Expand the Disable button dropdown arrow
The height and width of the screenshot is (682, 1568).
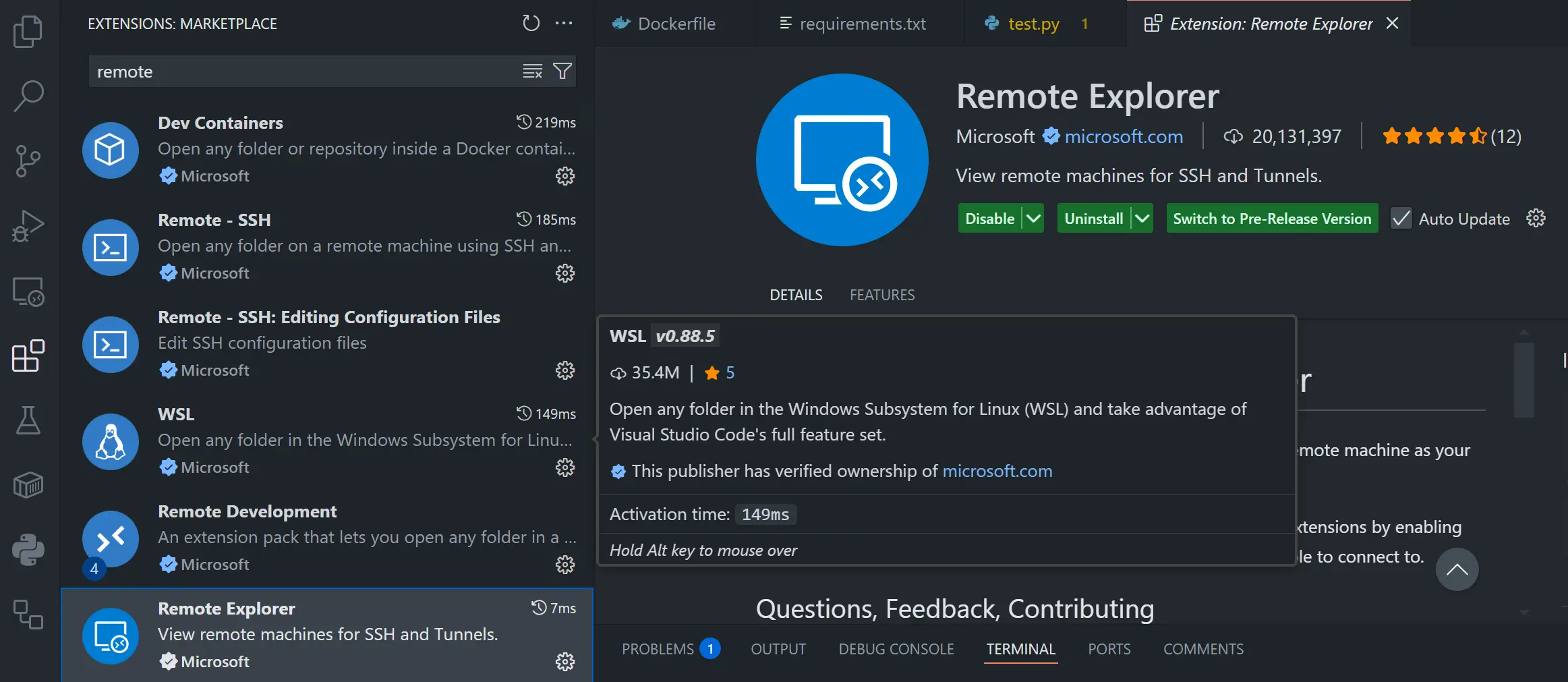click(x=1033, y=219)
